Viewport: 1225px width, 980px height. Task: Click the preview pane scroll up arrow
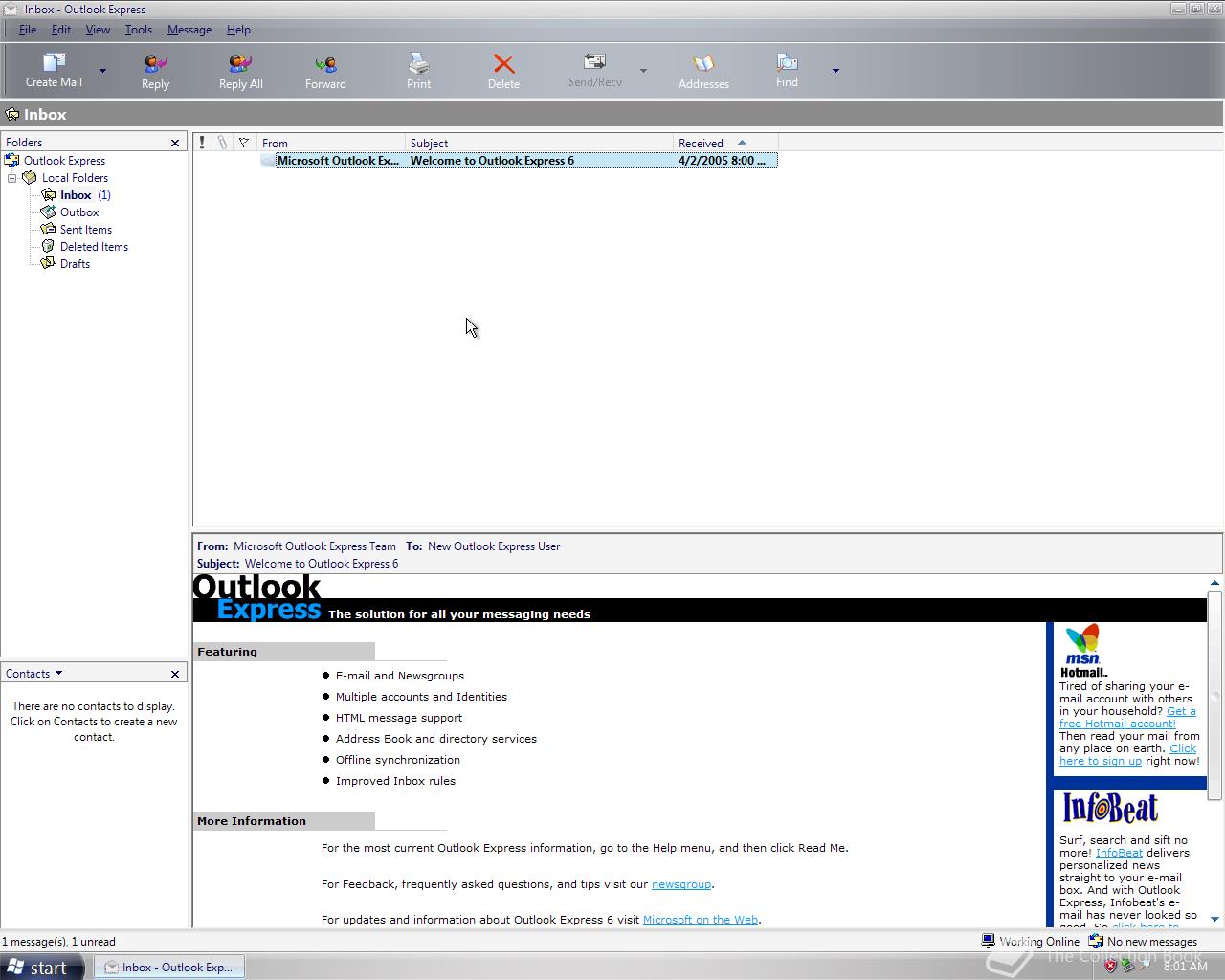pos(1214,582)
